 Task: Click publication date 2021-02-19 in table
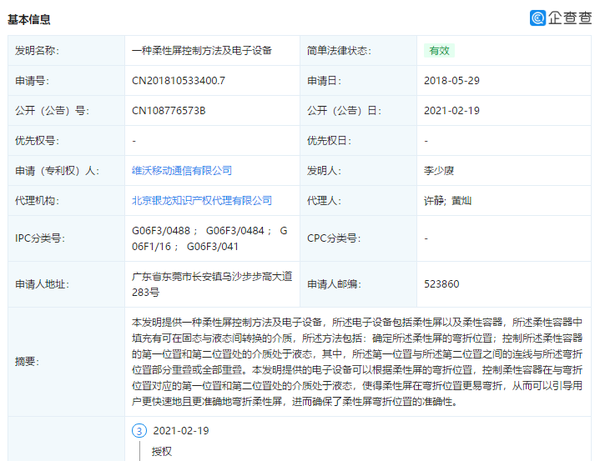[452, 111]
